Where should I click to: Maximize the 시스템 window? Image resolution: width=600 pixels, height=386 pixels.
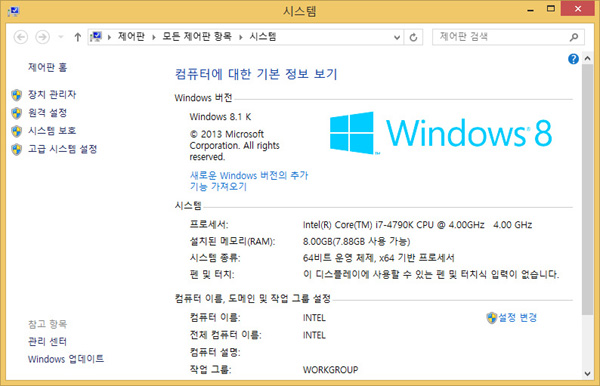(551, 9)
